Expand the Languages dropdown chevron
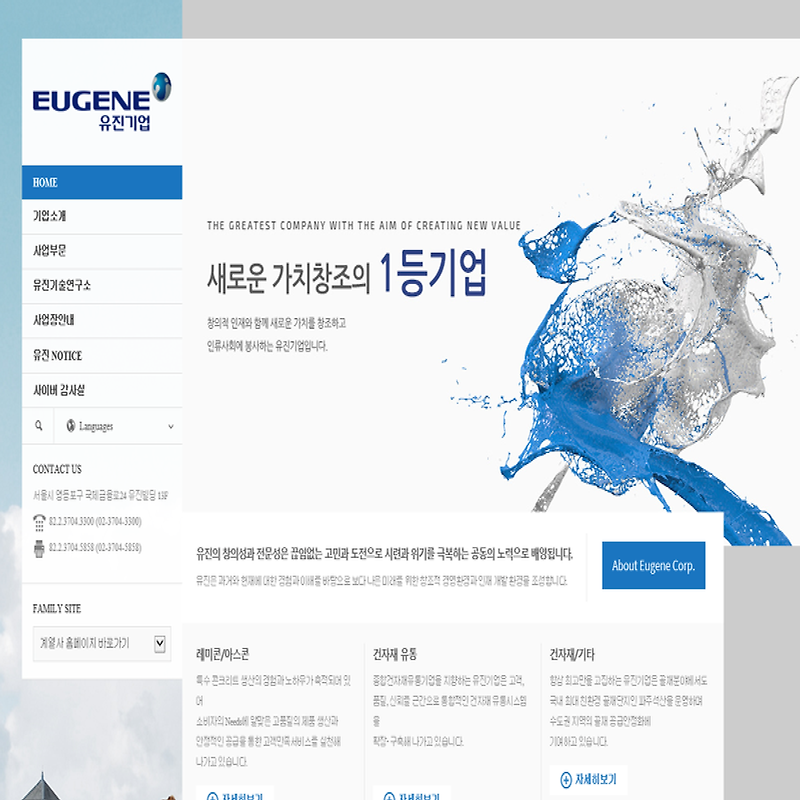Image resolution: width=800 pixels, height=800 pixels. pos(171,427)
